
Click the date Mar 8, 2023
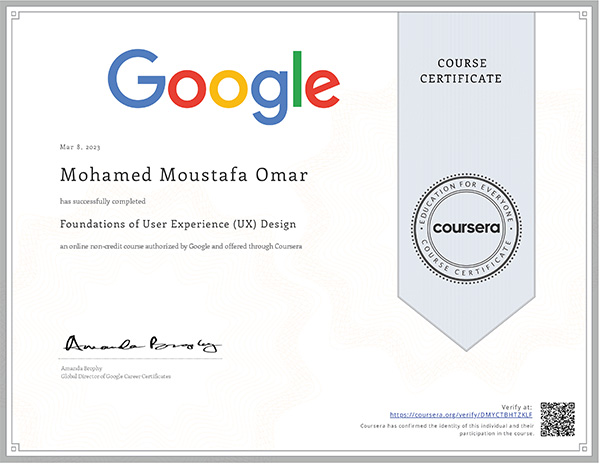point(80,147)
